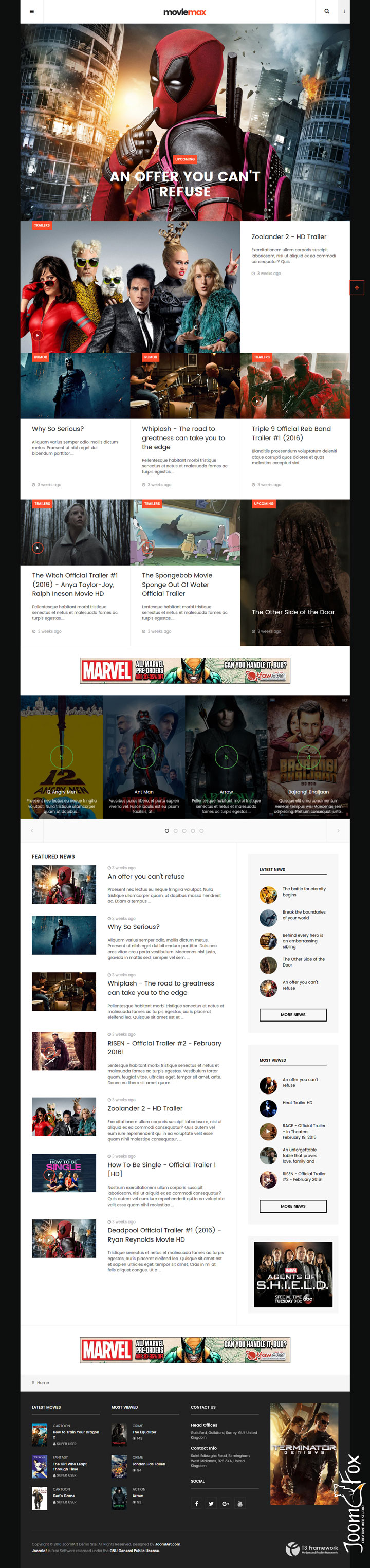Click the play icon on the Spongebob Movie thumbnail

point(148,547)
